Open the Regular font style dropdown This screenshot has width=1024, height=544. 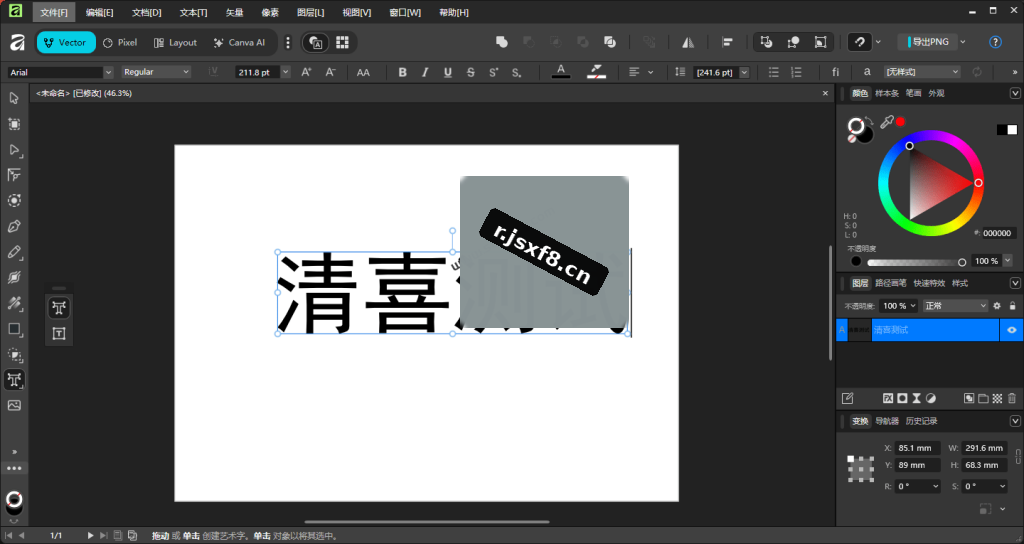155,72
